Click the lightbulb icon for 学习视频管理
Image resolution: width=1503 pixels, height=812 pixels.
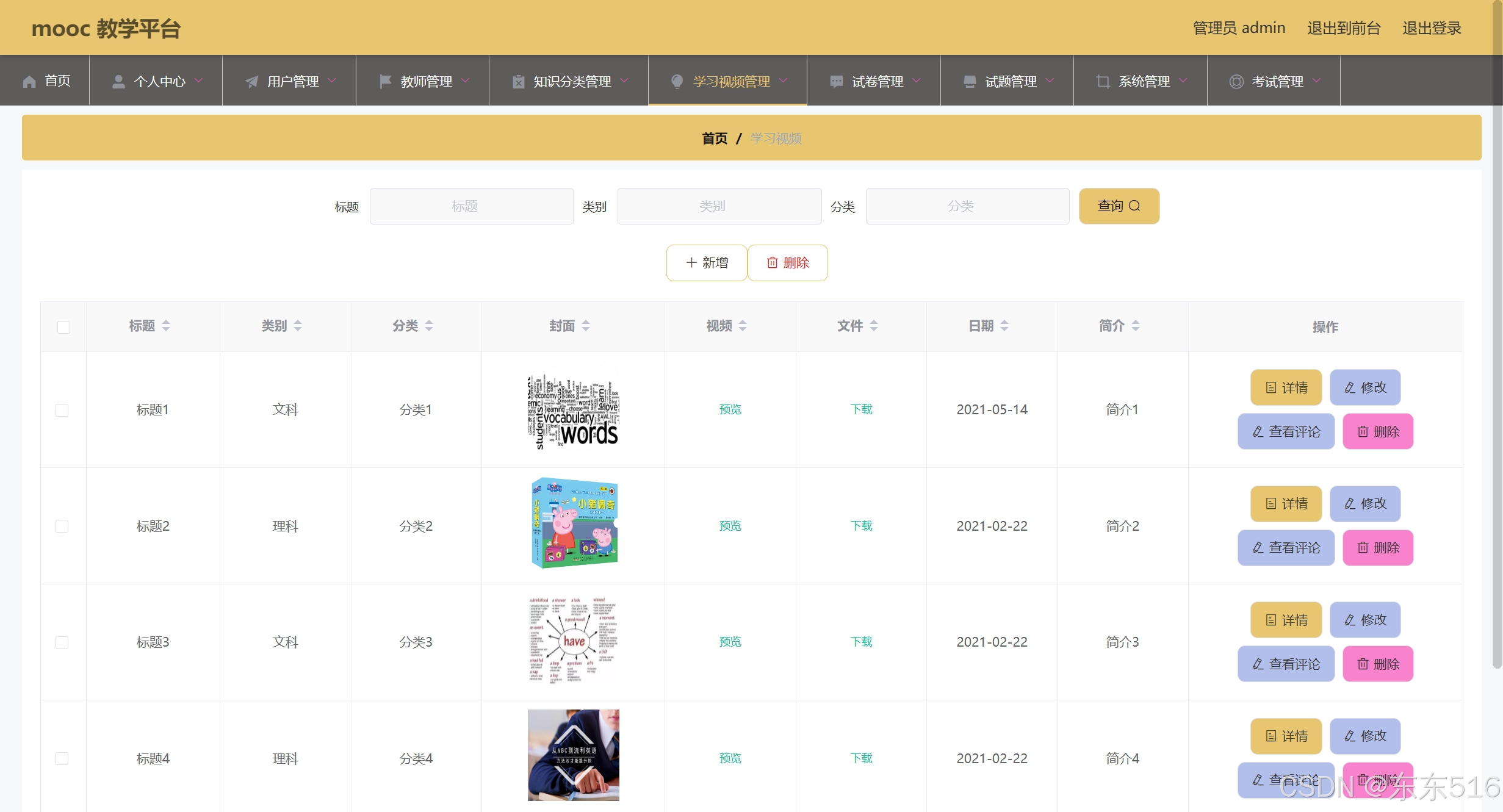677,82
